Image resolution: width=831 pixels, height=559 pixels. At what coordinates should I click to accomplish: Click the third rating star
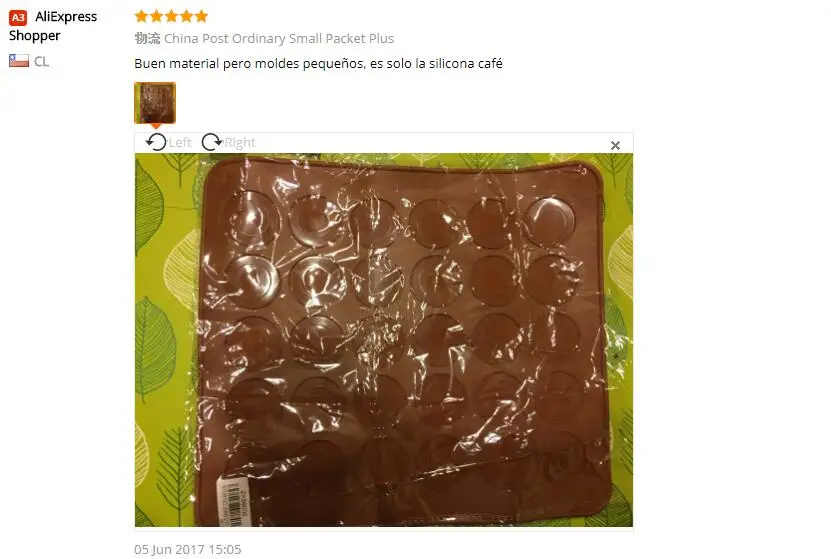(171, 16)
